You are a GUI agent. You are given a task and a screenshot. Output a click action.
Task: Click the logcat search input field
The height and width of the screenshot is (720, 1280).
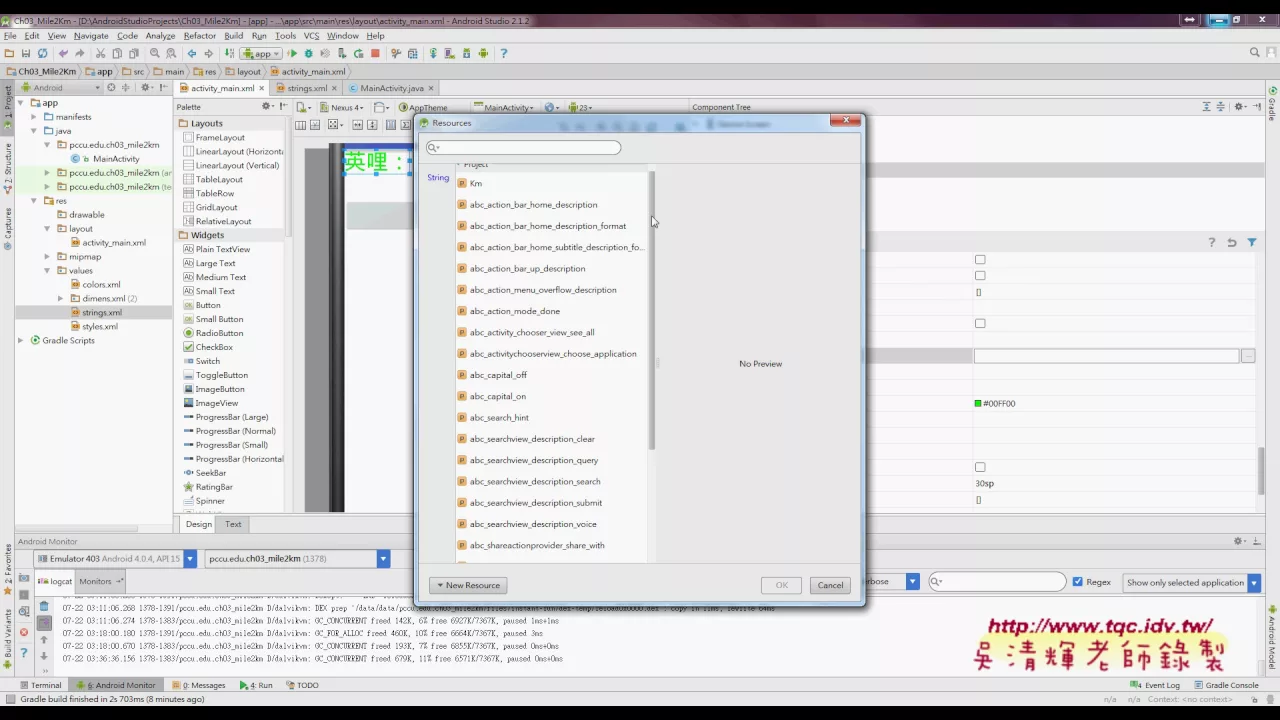997,582
